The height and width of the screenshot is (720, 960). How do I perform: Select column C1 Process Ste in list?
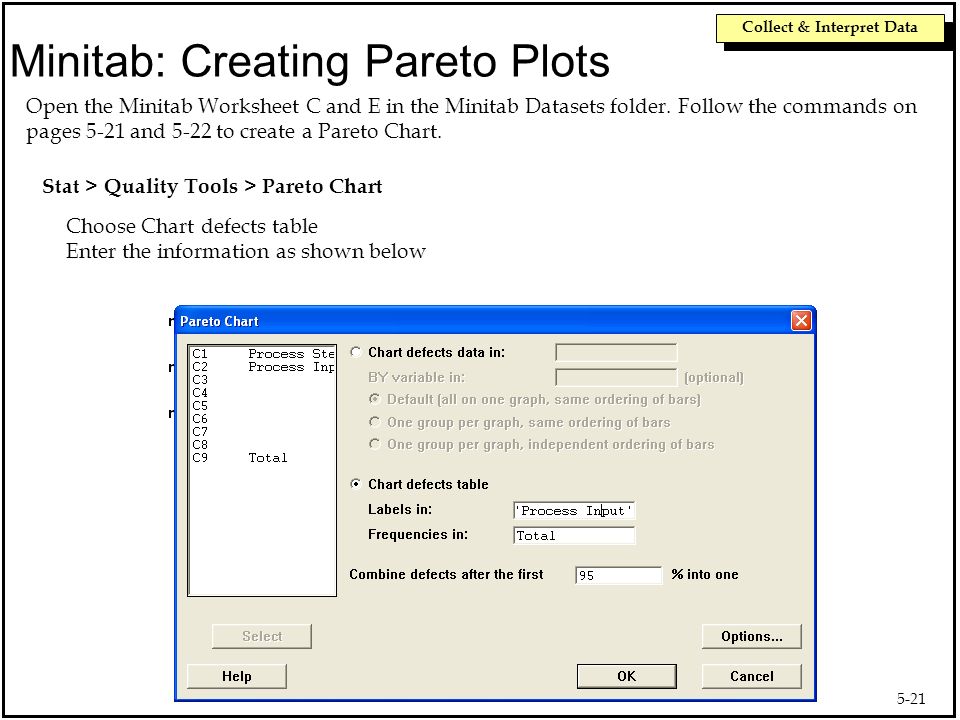(263, 354)
